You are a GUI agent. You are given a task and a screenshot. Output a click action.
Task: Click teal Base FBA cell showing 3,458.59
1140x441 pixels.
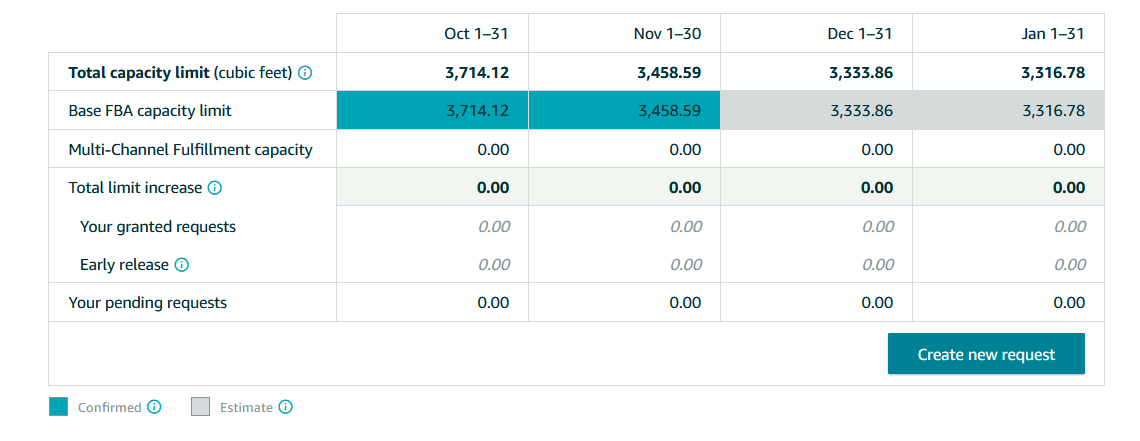625,110
